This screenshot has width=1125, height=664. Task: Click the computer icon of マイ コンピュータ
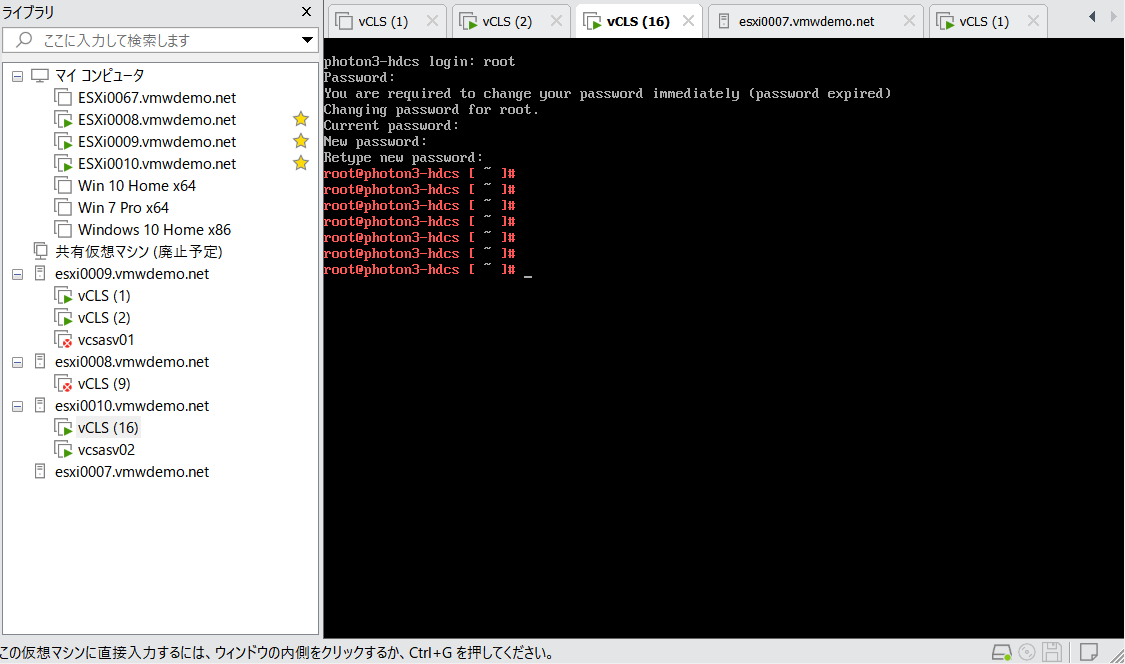40,75
